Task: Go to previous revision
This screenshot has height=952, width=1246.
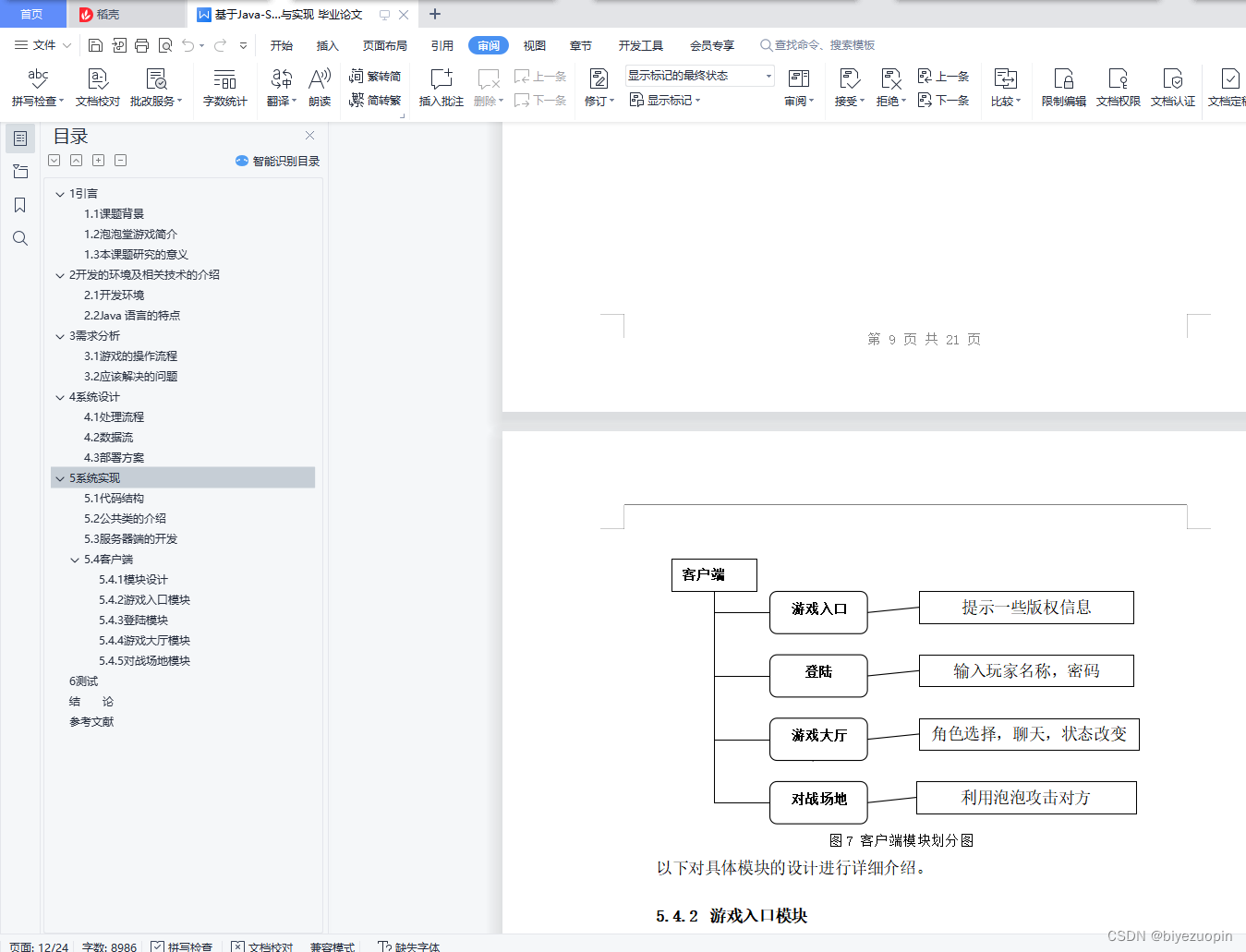Action: (x=943, y=76)
